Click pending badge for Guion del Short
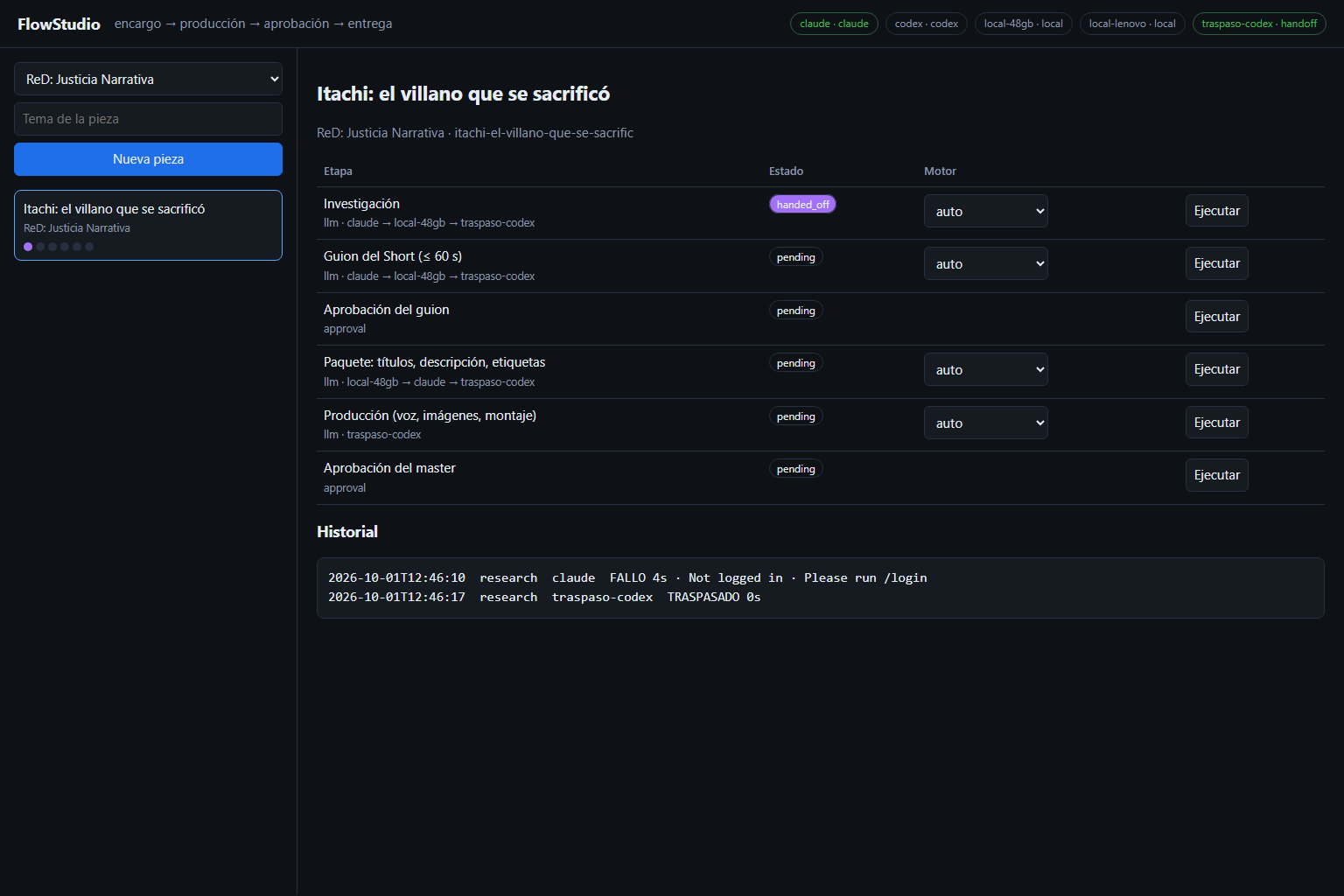This screenshot has height=896, width=1344. coord(795,257)
